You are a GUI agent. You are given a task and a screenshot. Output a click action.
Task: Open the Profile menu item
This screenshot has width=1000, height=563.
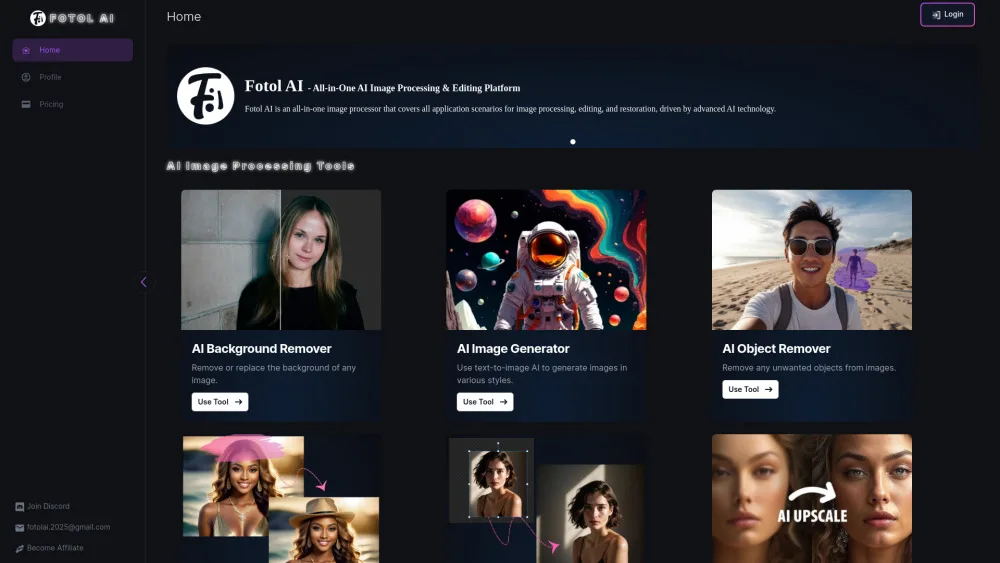coord(73,77)
